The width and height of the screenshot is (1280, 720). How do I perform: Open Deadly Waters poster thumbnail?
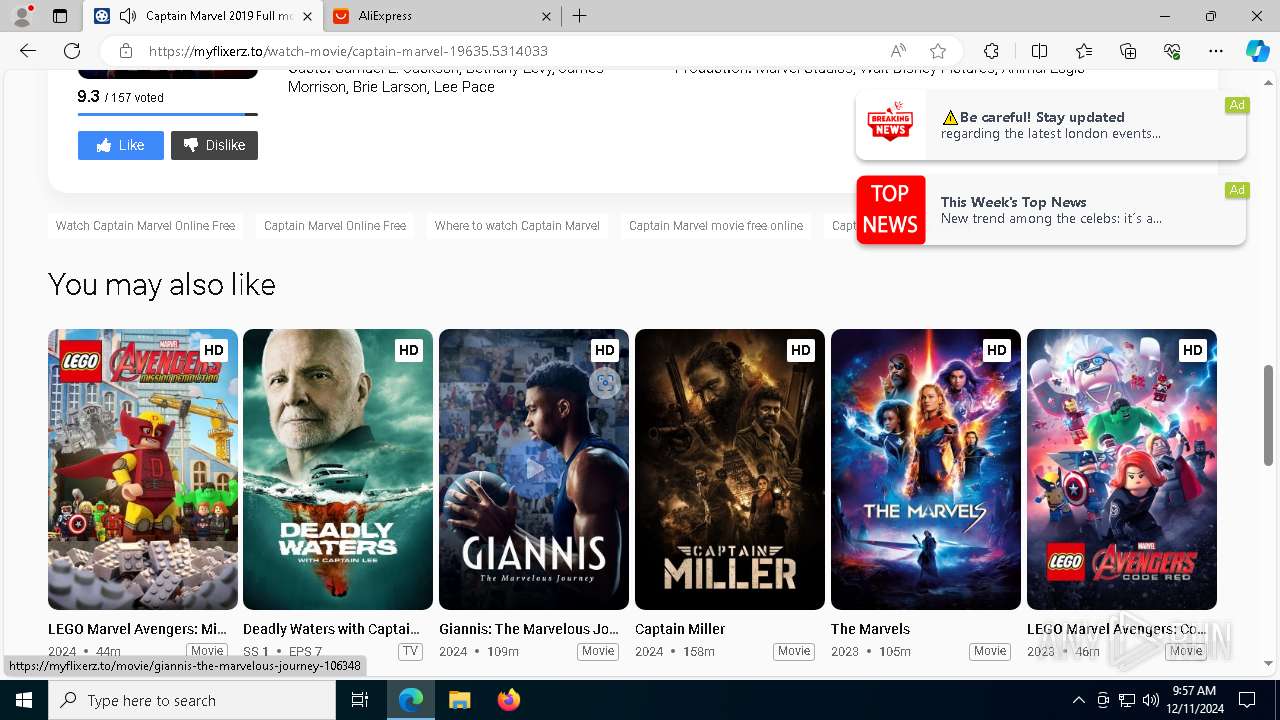click(338, 469)
